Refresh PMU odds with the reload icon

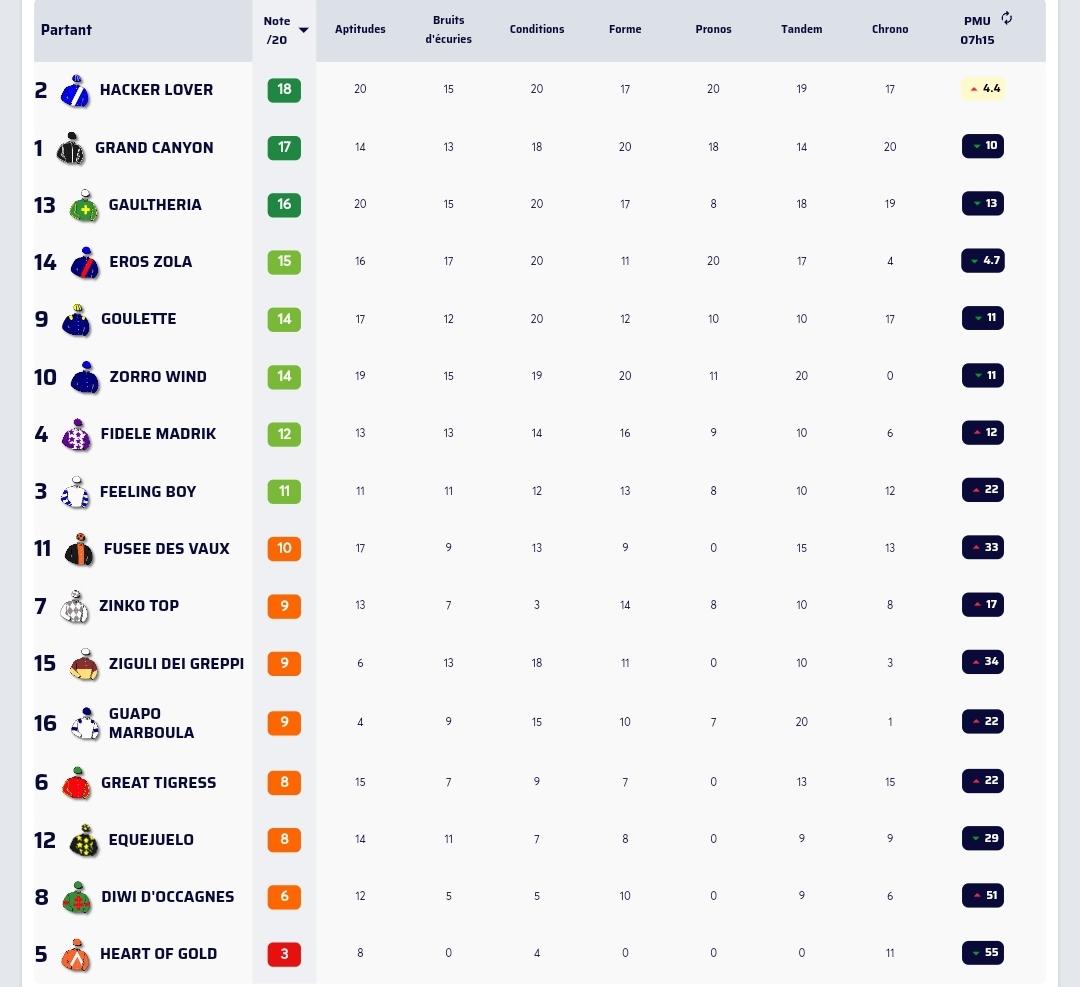[x=1006, y=19]
